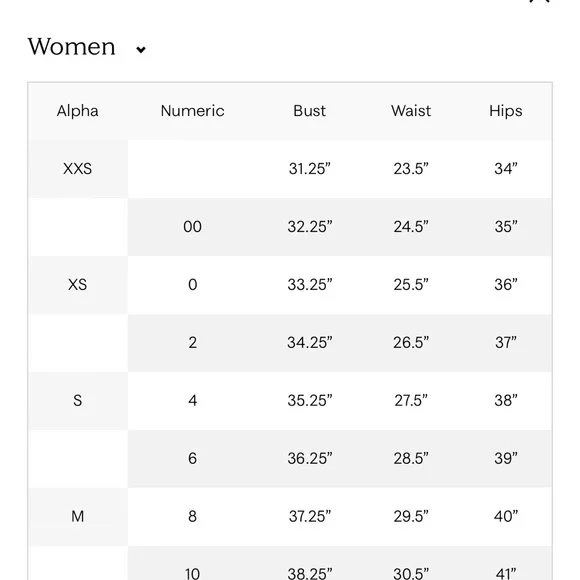
Task: Click the Waist column header
Action: [x=411, y=111]
